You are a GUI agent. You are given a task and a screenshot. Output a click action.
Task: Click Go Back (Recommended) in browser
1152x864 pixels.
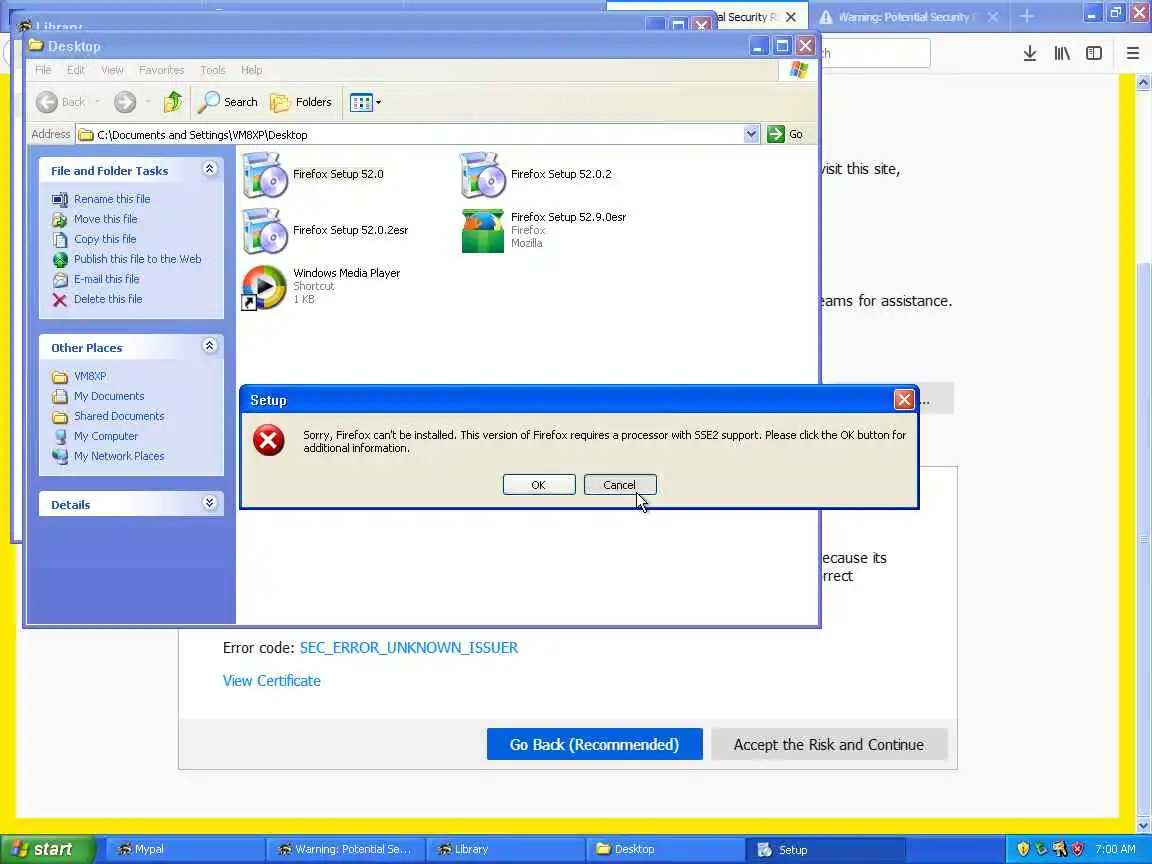tap(594, 744)
